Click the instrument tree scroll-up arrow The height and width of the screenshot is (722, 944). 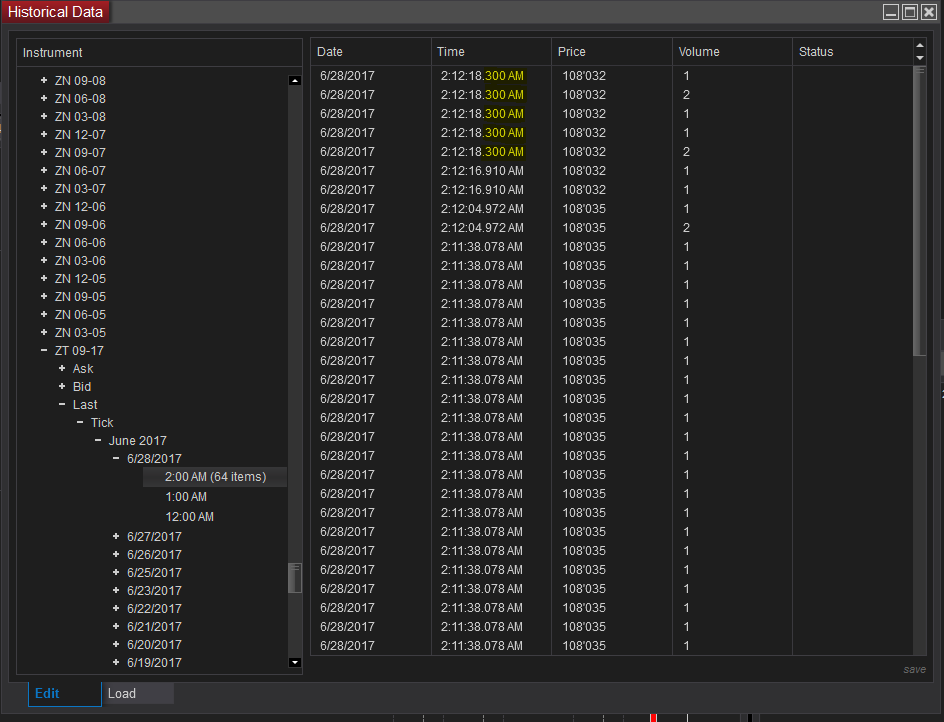click(295, 81)
